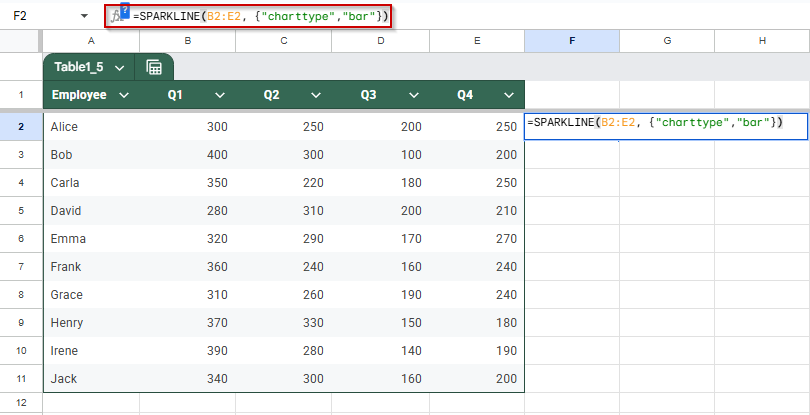Open the Q3 column dropdown arrow
This screenshot has height=415, width=810.
413,95
